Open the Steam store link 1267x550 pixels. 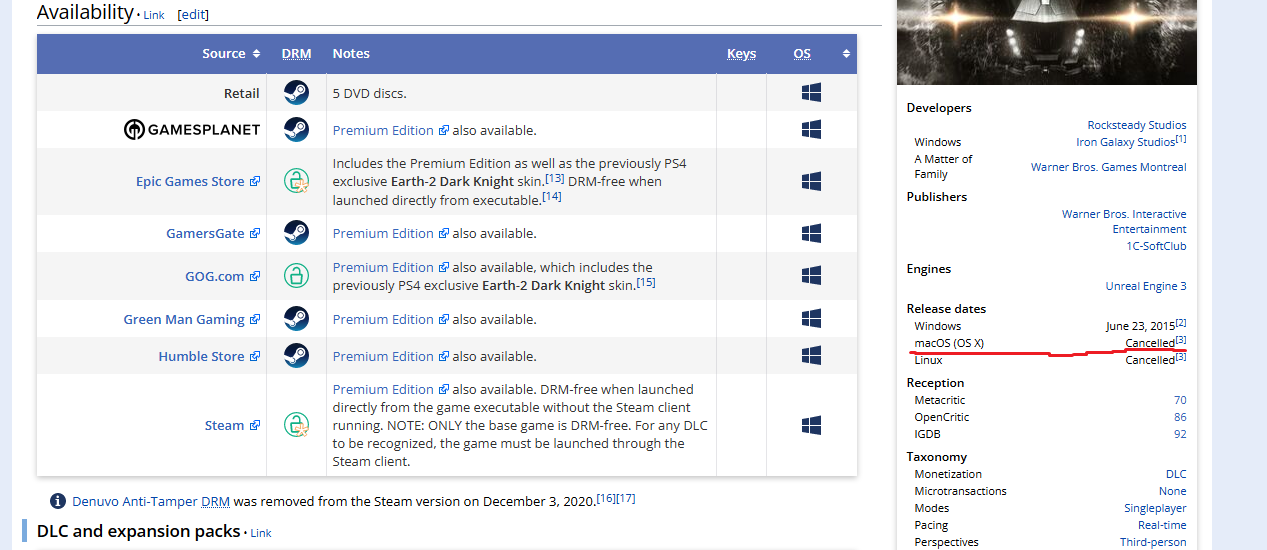[x=232, y=425]
